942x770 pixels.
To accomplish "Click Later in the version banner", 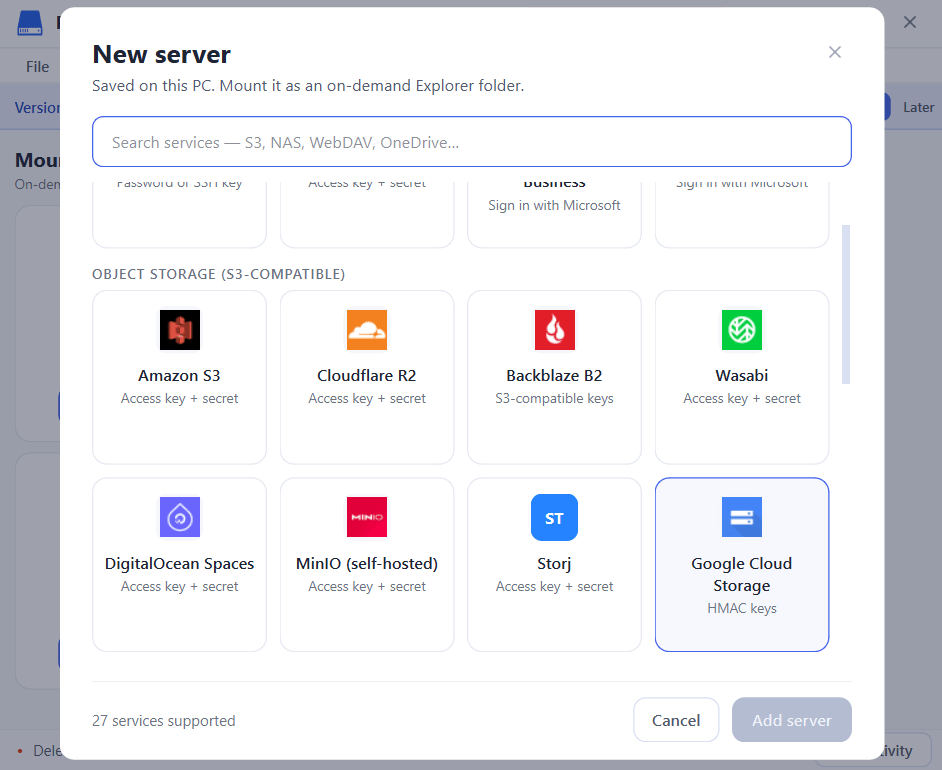I will pos(918,108).
